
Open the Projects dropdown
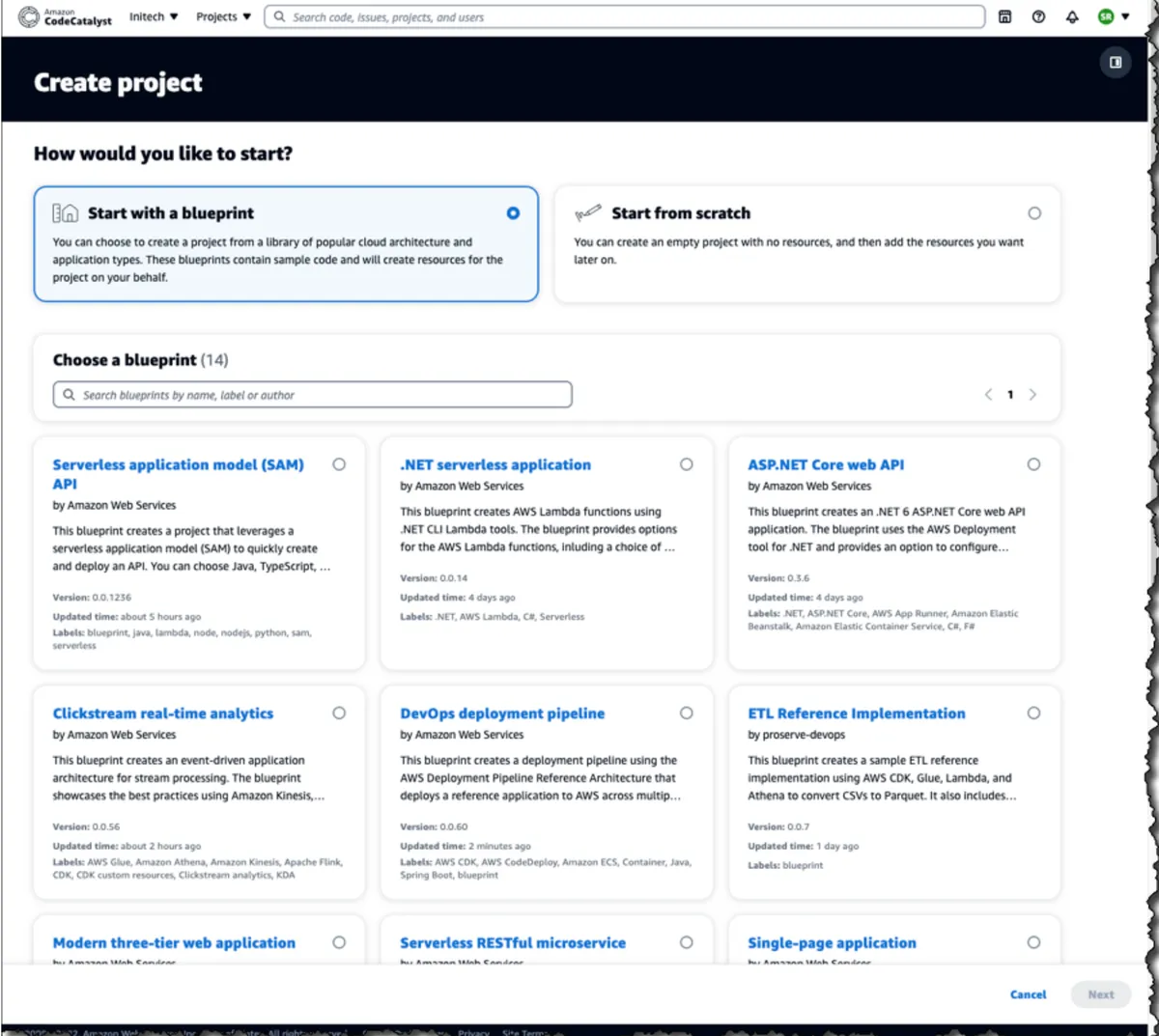[x=222, y=16]
